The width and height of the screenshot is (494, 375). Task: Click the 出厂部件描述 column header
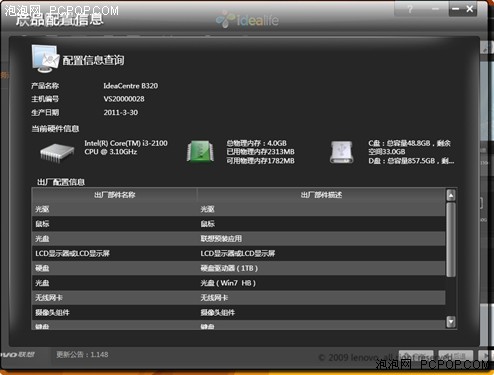tap(321, 195)
